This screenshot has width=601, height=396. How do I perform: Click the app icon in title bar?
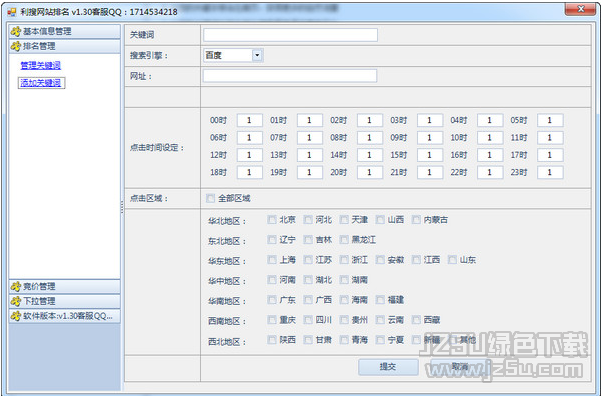click(12, 12)
